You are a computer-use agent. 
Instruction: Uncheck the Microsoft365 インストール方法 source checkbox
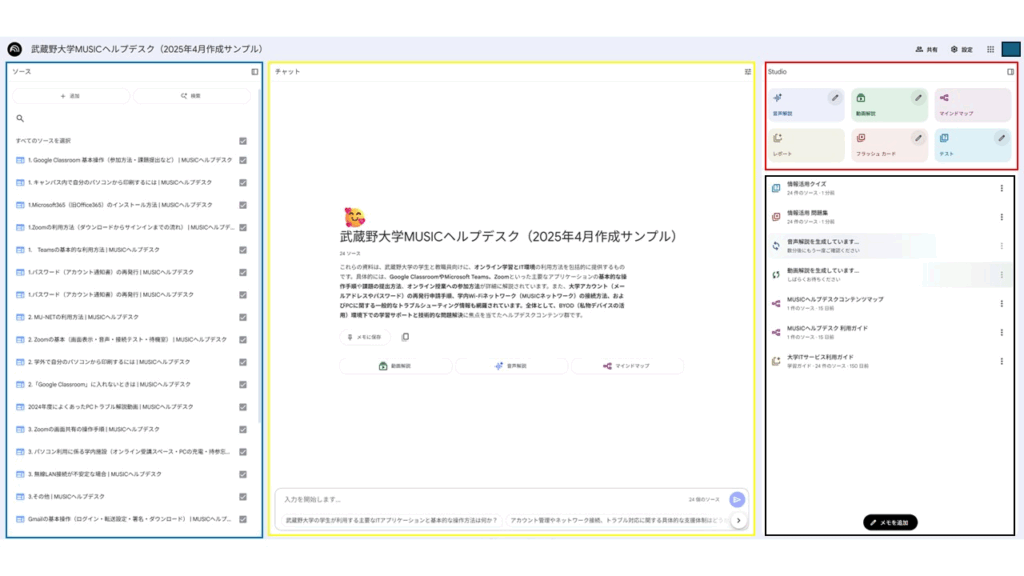[243, 205]
